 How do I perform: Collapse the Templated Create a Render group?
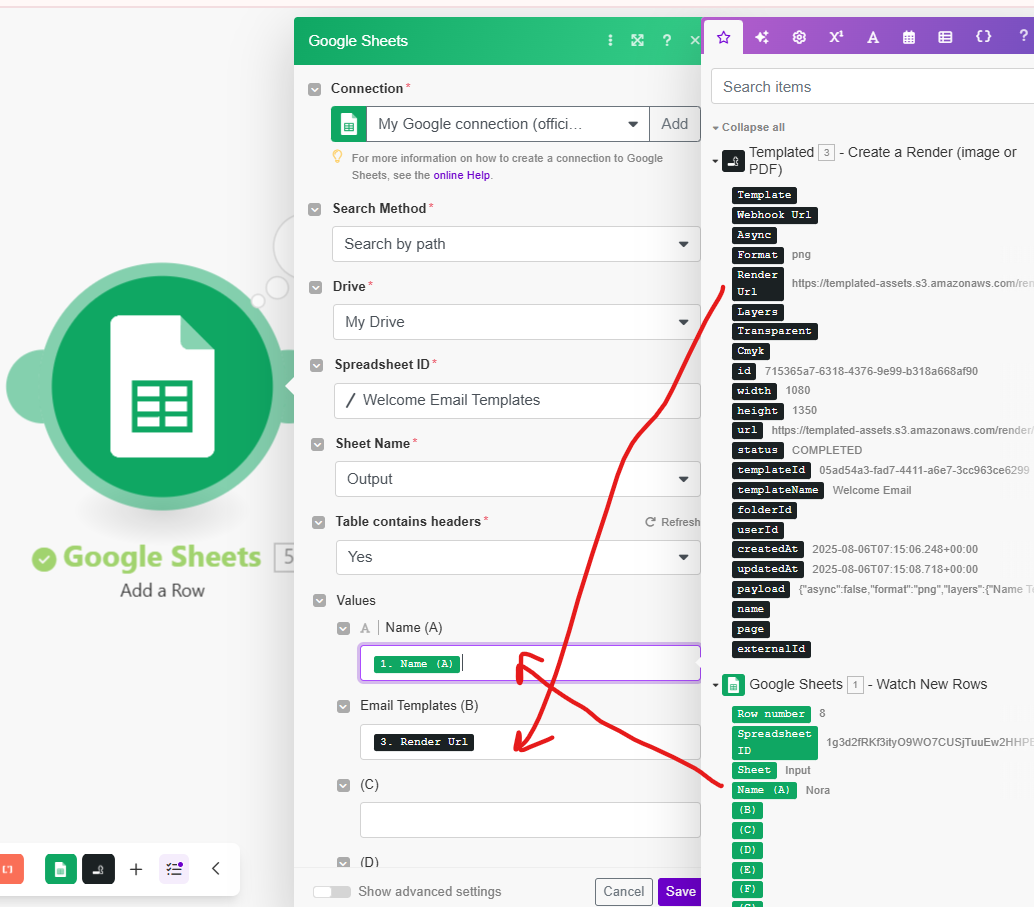coord(715,161)
